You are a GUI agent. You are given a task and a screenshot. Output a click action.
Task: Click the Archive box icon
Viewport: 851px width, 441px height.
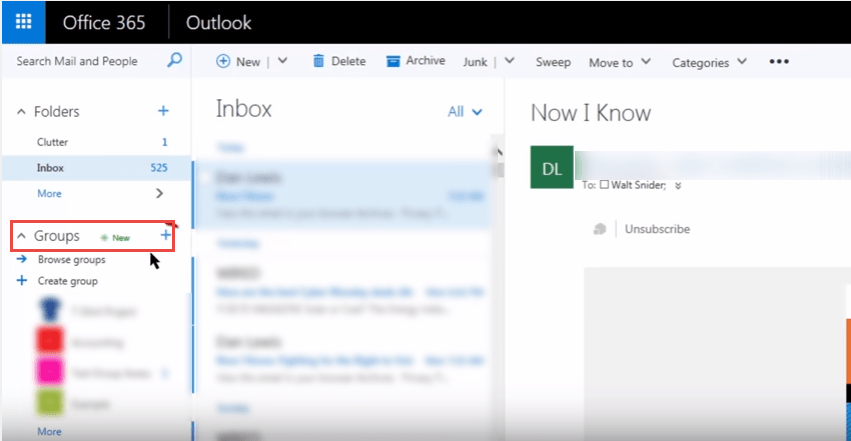click(x=393, y=61)
